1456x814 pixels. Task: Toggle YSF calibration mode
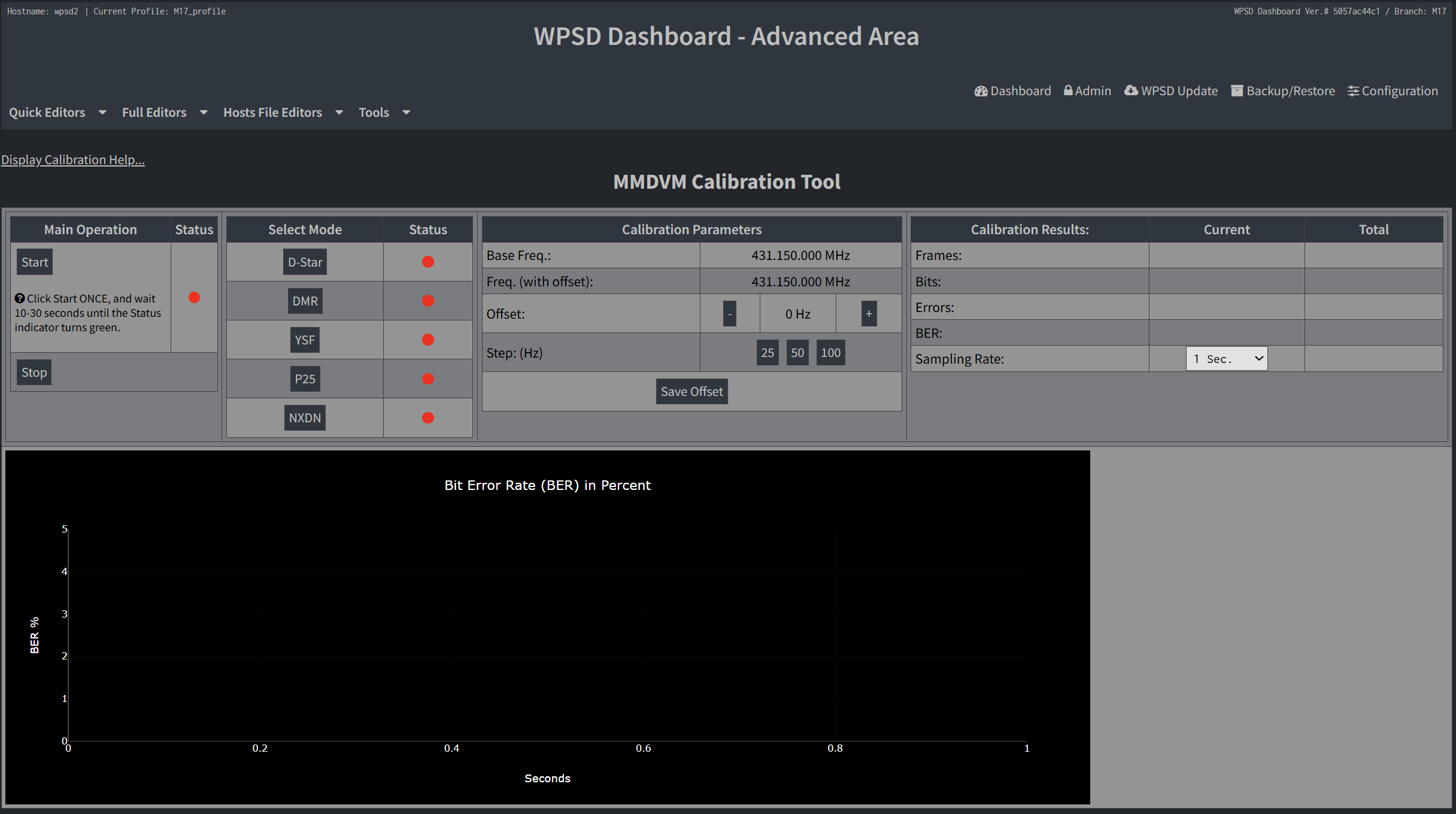point(305,340)
